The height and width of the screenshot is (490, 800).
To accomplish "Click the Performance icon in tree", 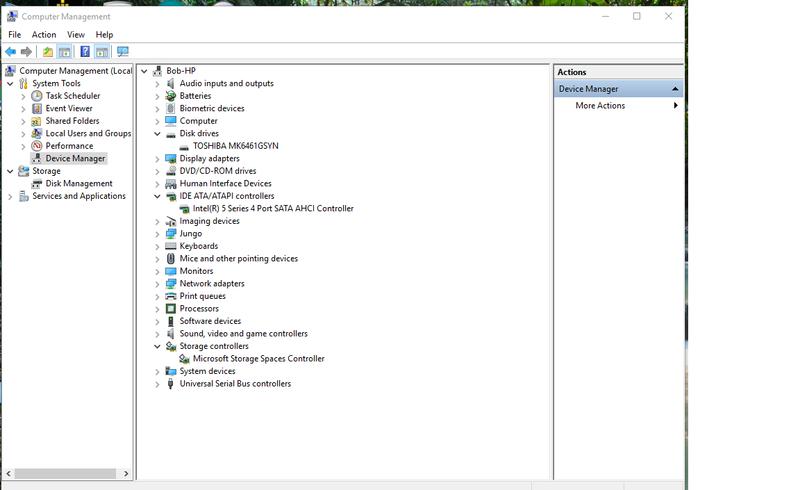I will point(37,146).
